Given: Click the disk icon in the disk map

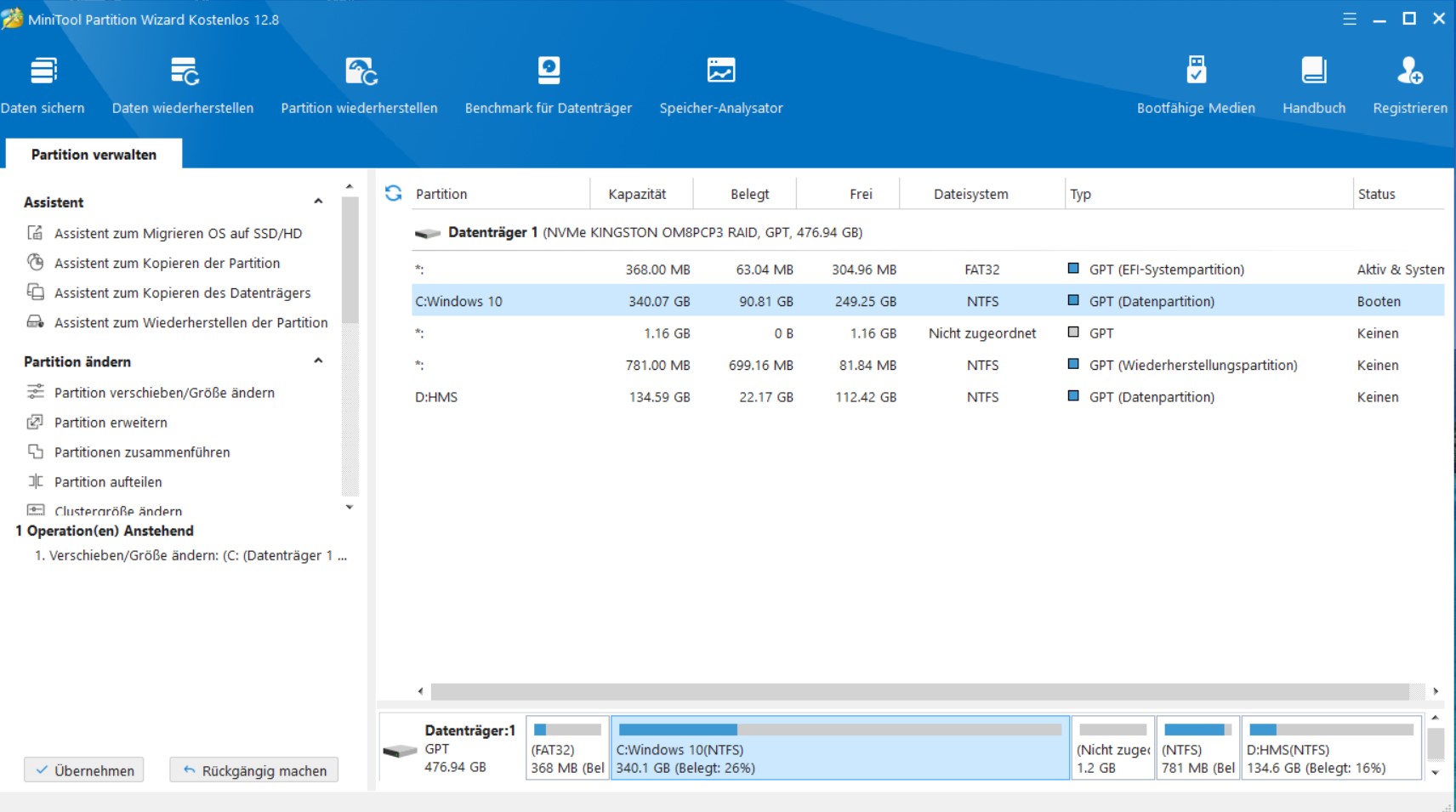Looking at the screenshot, I should pyautogui.click(x=400, y=751).
